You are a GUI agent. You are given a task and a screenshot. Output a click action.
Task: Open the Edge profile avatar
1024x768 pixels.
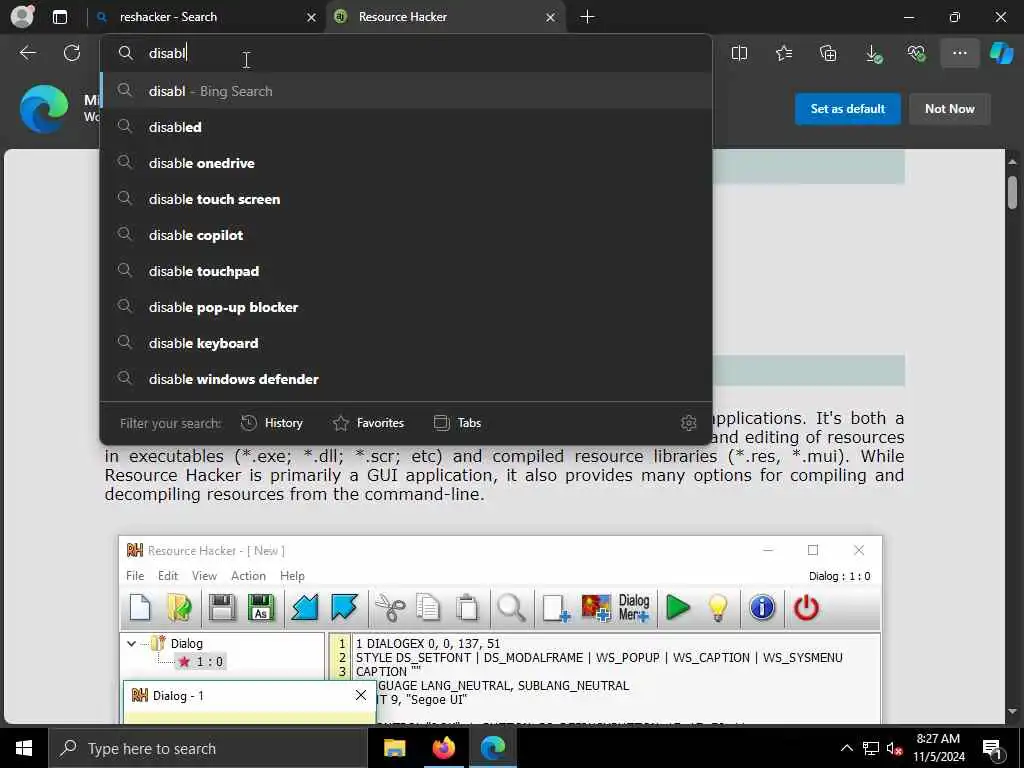pos(22,16)
